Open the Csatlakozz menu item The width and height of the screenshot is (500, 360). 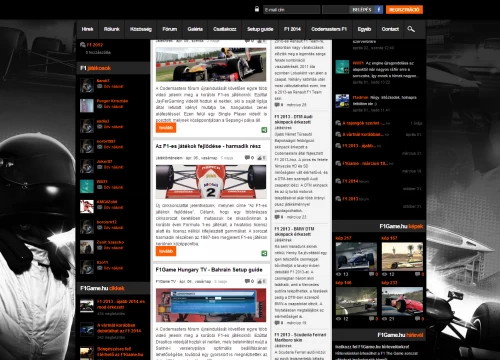[225, 29]
